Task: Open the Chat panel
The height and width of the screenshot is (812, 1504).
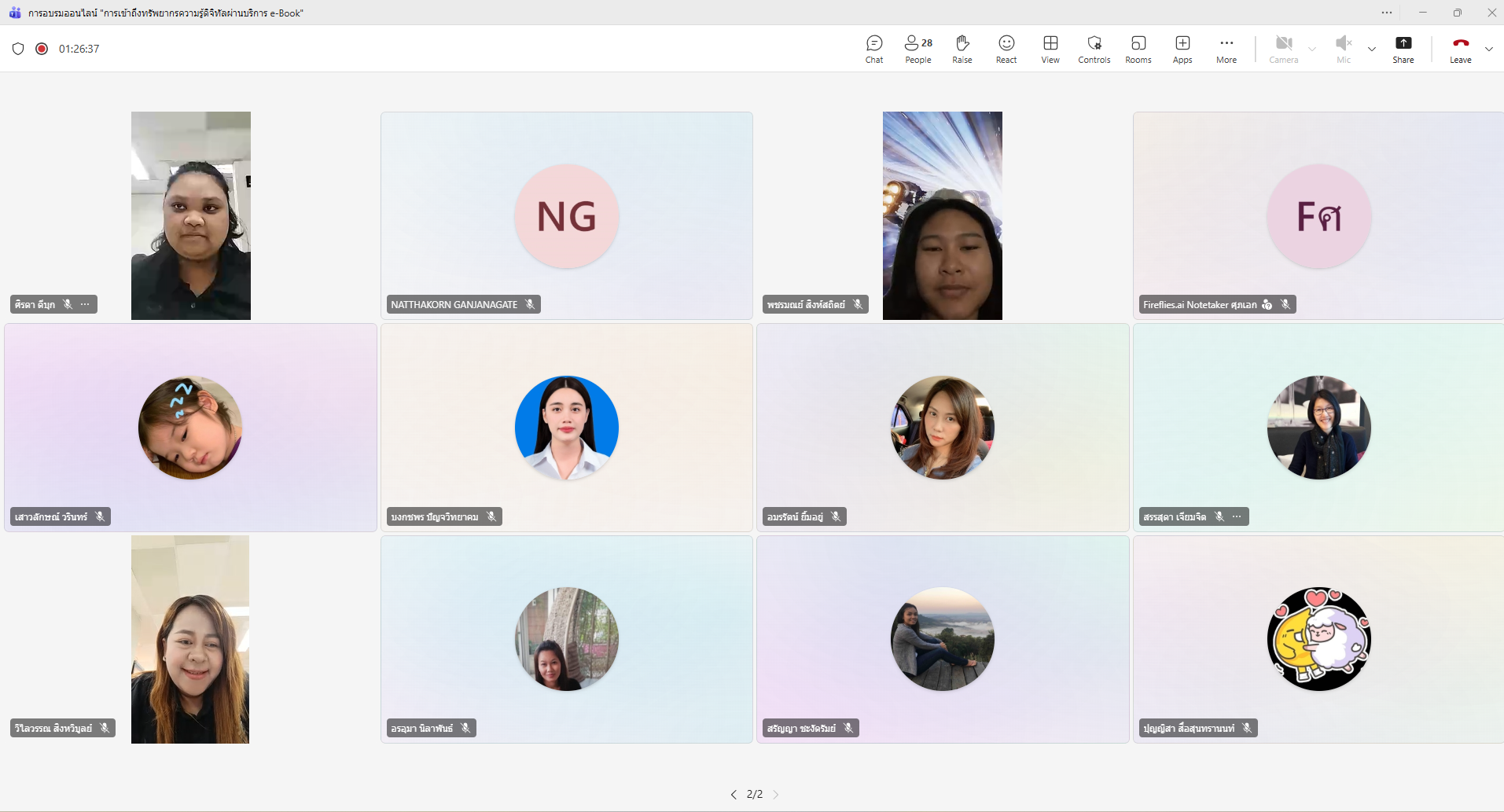Action: point(874,49)
